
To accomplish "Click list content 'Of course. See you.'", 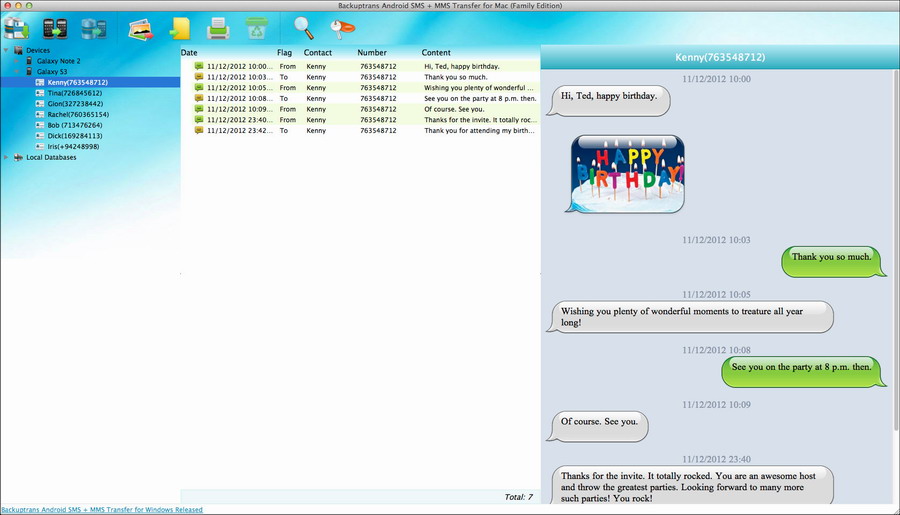I will (x=454, y=109).
